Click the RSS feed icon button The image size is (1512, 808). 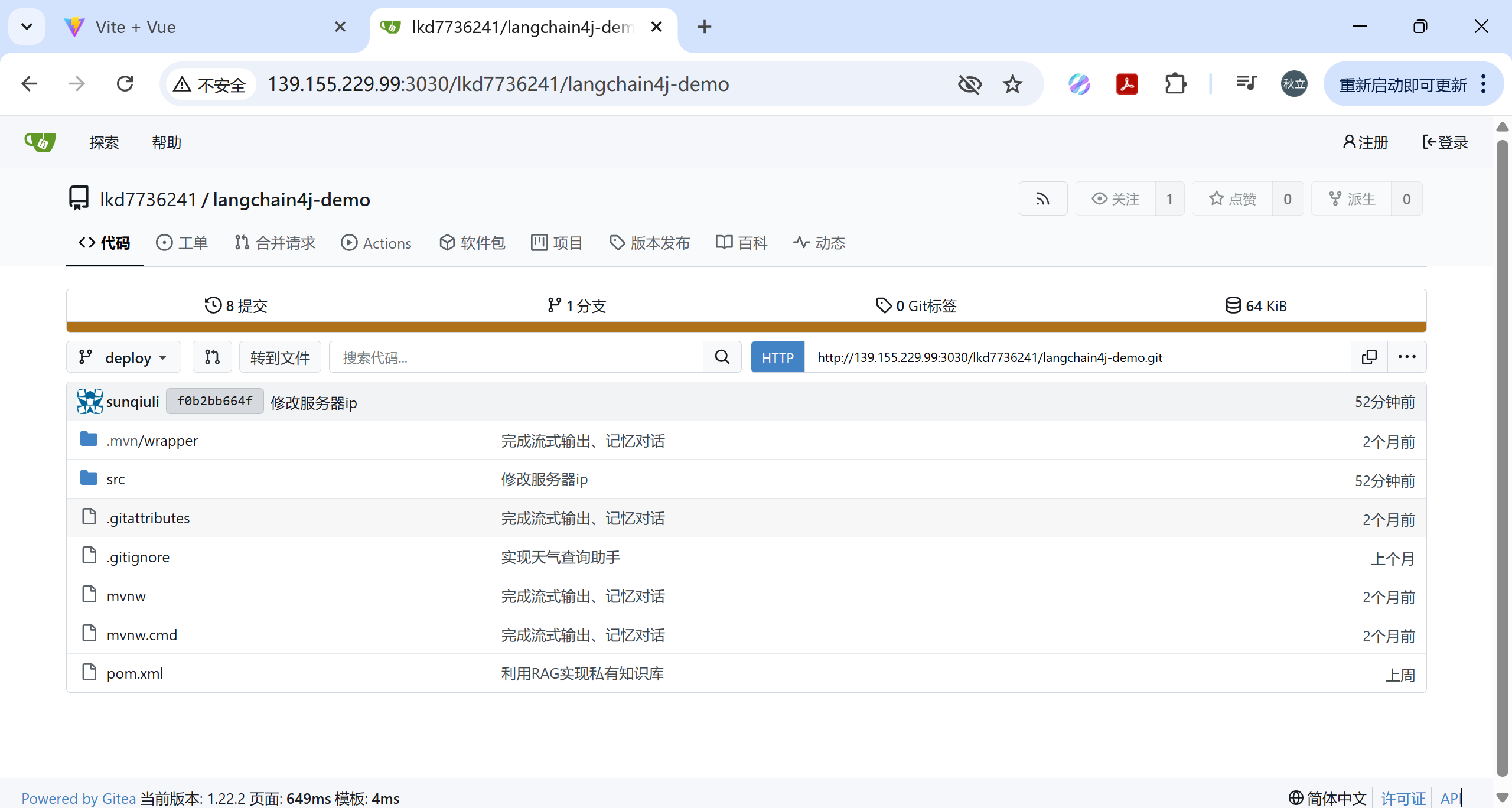click(1042, 199)
